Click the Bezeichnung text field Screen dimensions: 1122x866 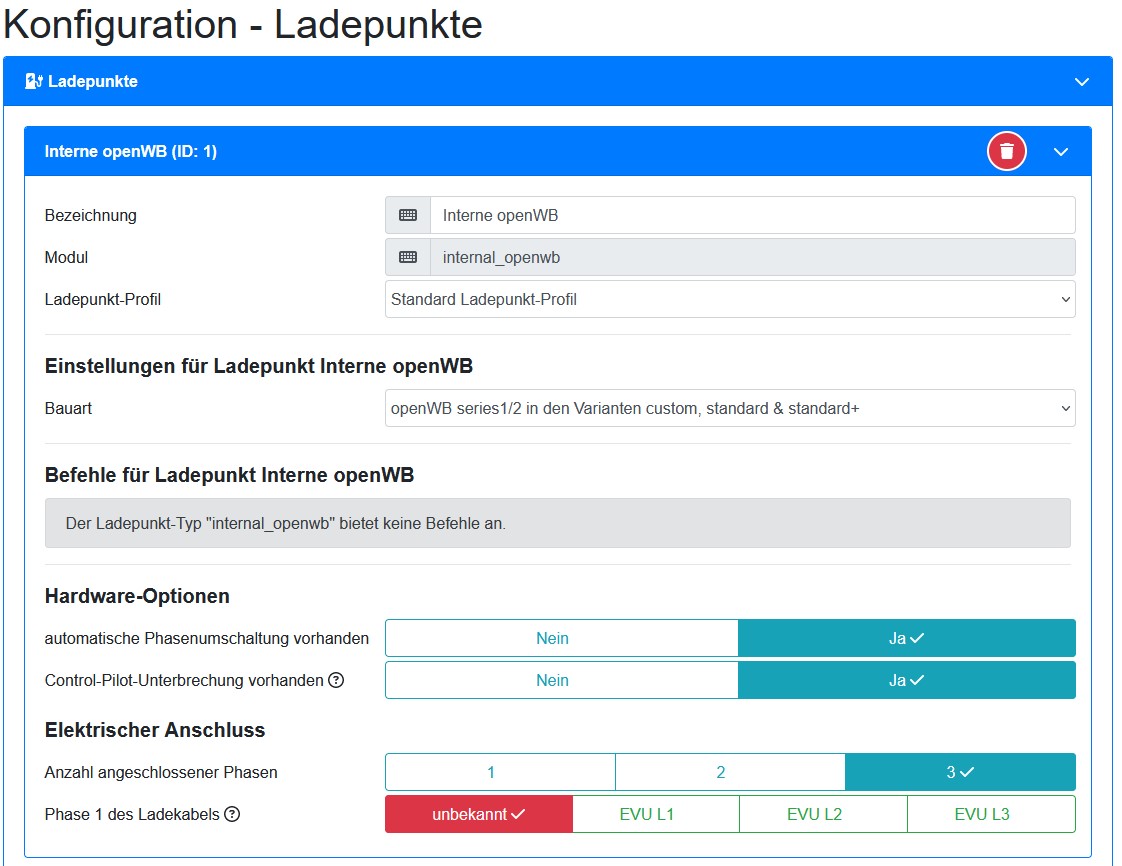tap(752, 215)
